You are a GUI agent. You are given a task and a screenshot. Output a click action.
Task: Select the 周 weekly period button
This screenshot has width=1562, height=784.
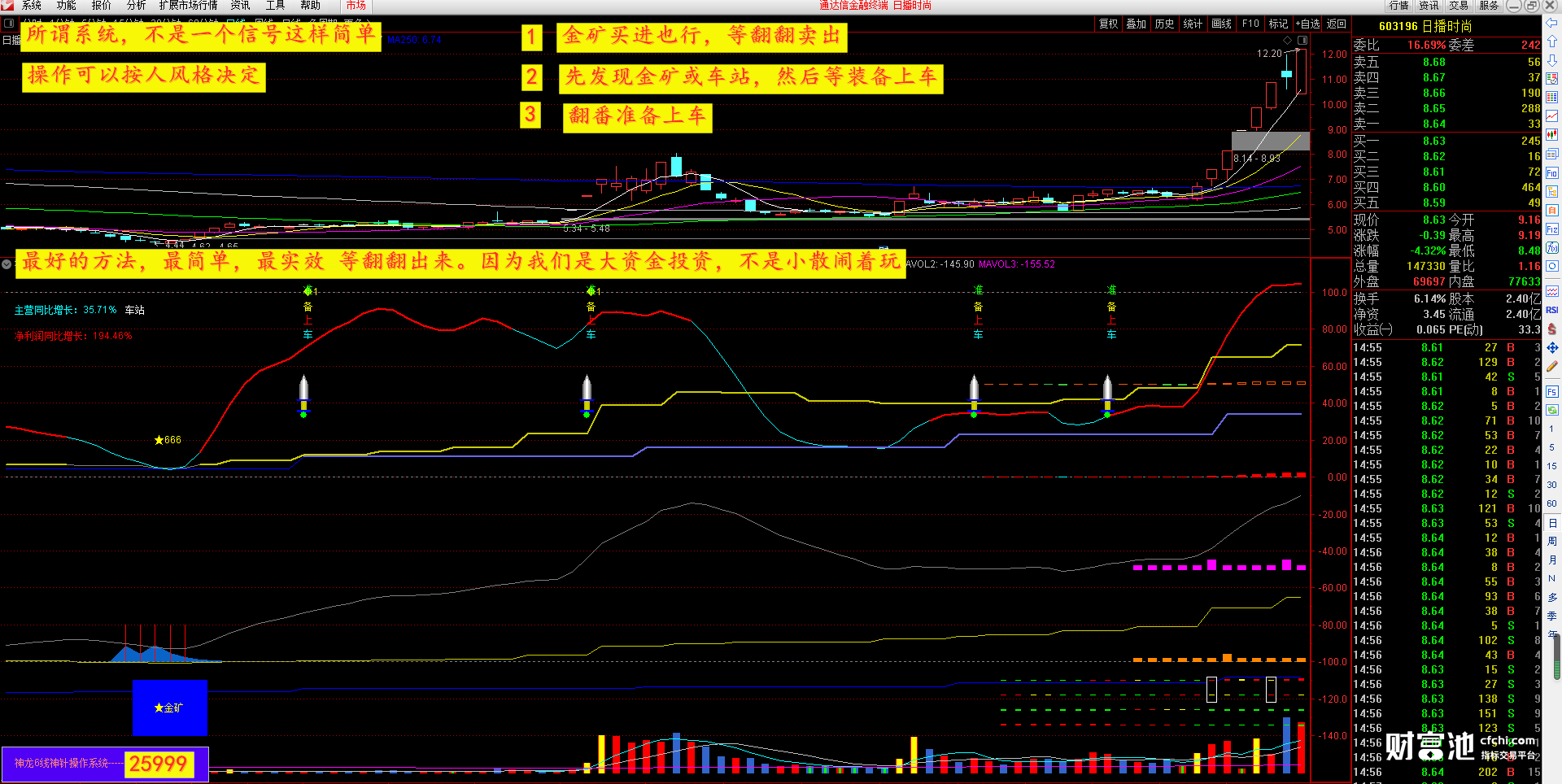coord(1552,542)
